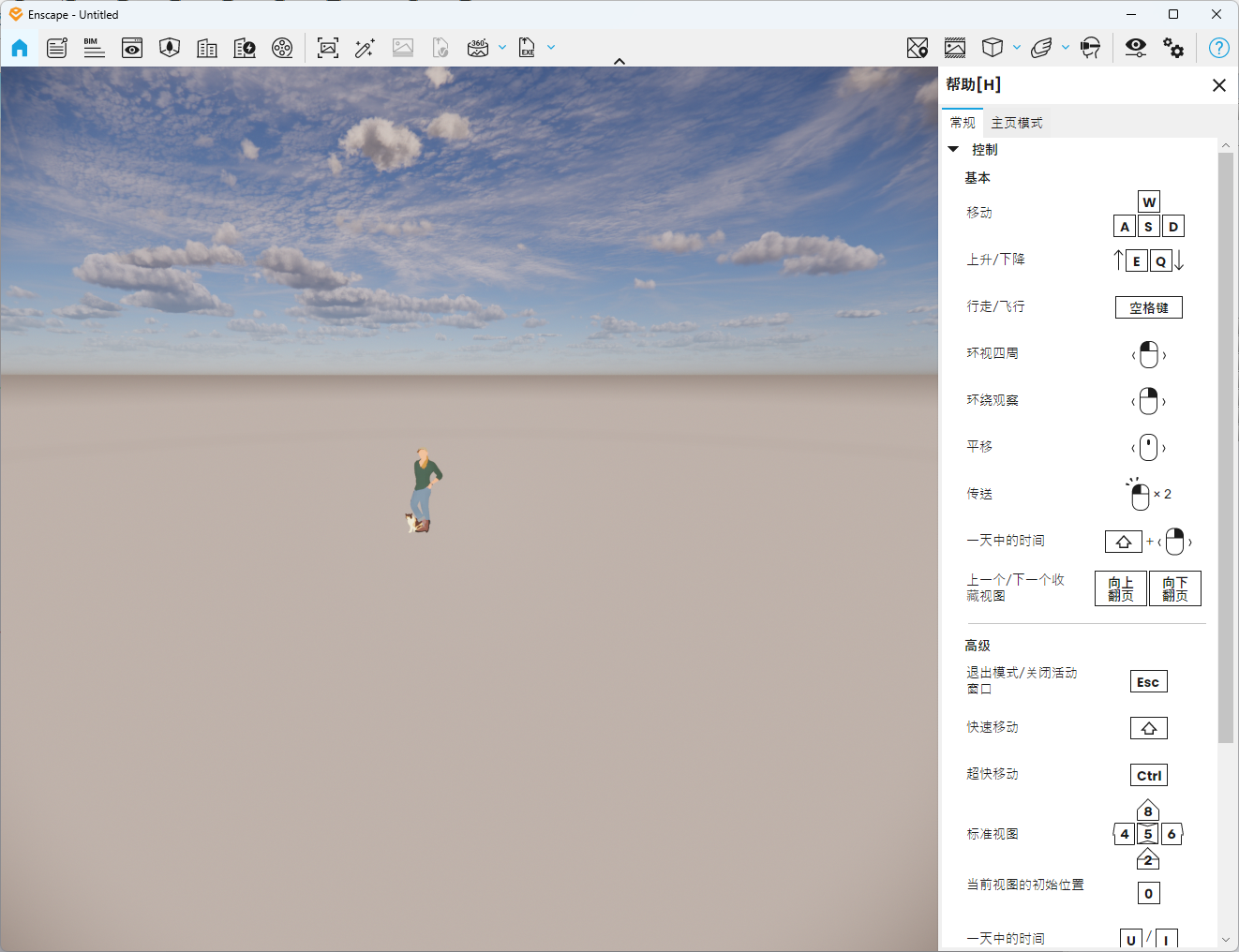Click the help panel vertical scrollbar thumb
1239x952 pixels.
(x=1226, y=447)
